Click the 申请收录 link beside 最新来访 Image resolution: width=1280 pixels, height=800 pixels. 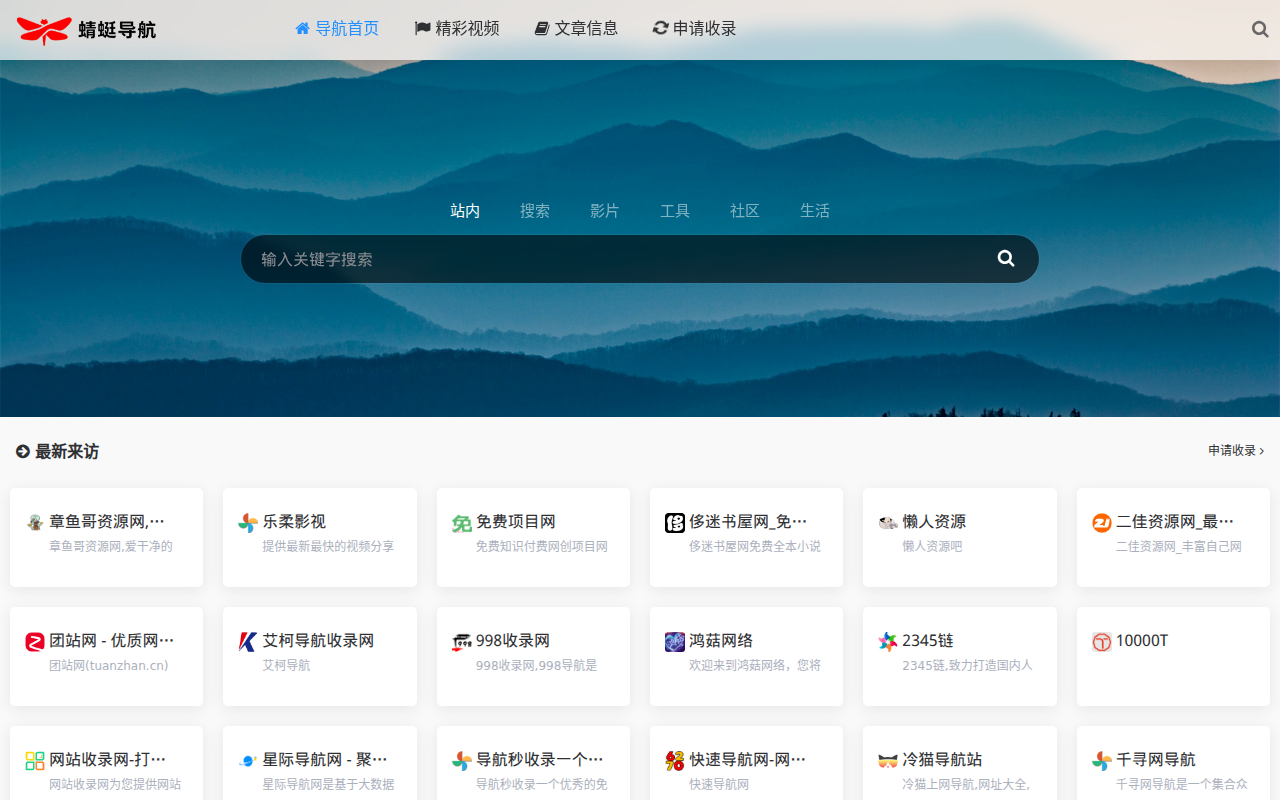point(1236,451)
